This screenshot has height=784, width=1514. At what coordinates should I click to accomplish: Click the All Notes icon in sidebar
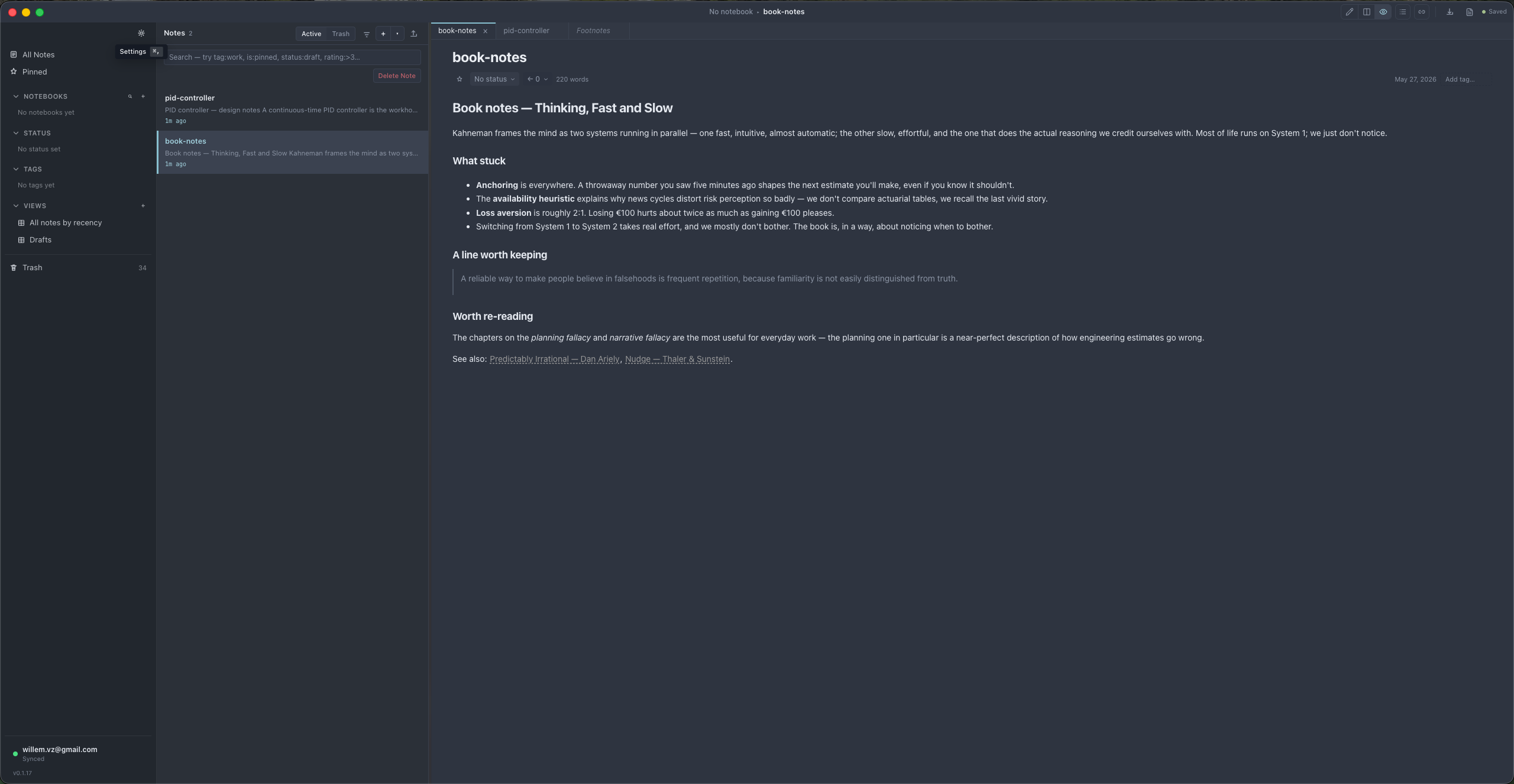coord(14,54)
